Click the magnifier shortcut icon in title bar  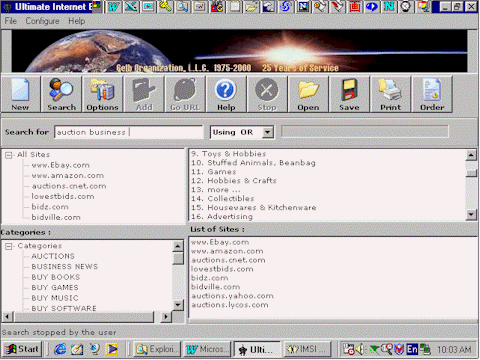pos(182,6)
